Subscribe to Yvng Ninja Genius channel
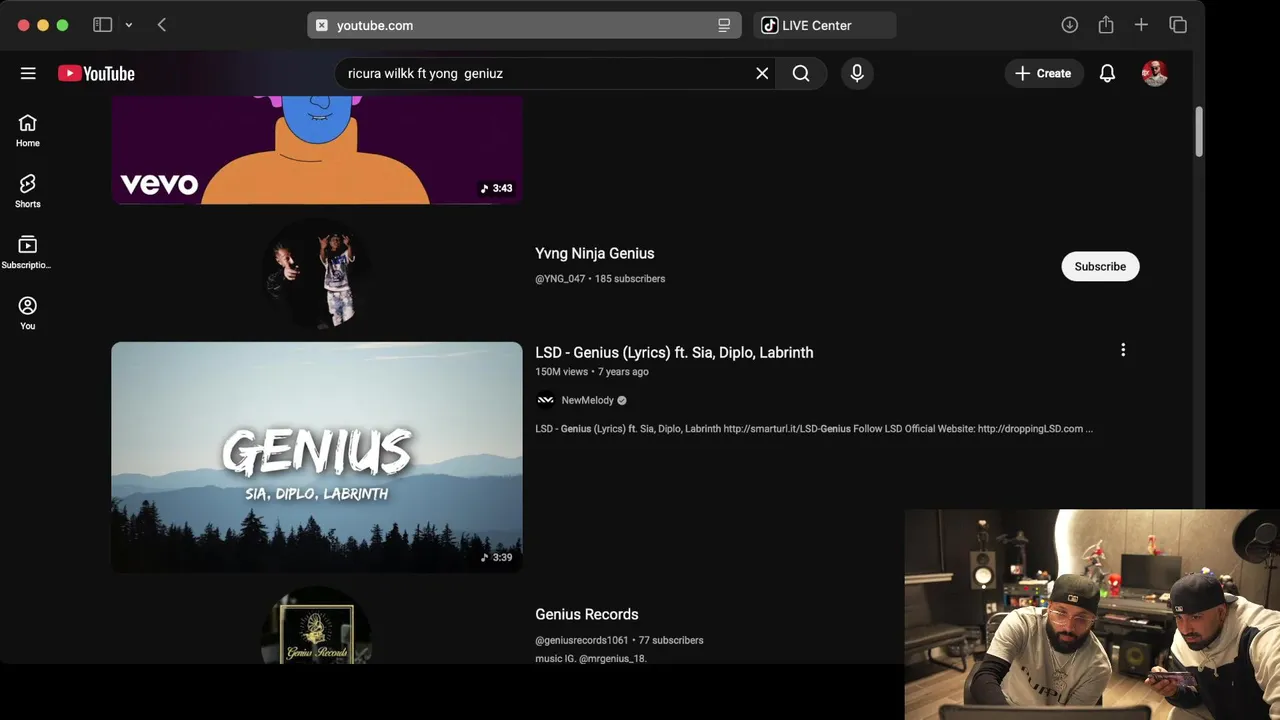 (1100, 266)
